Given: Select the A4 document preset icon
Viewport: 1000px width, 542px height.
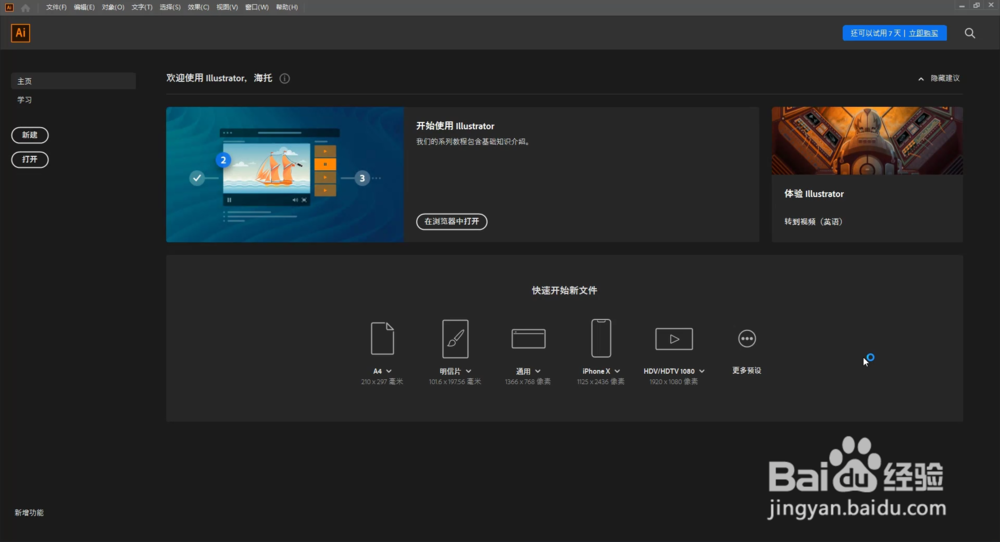Looking at the screenshot, I should pyautogui.click(x=382, y=338).
